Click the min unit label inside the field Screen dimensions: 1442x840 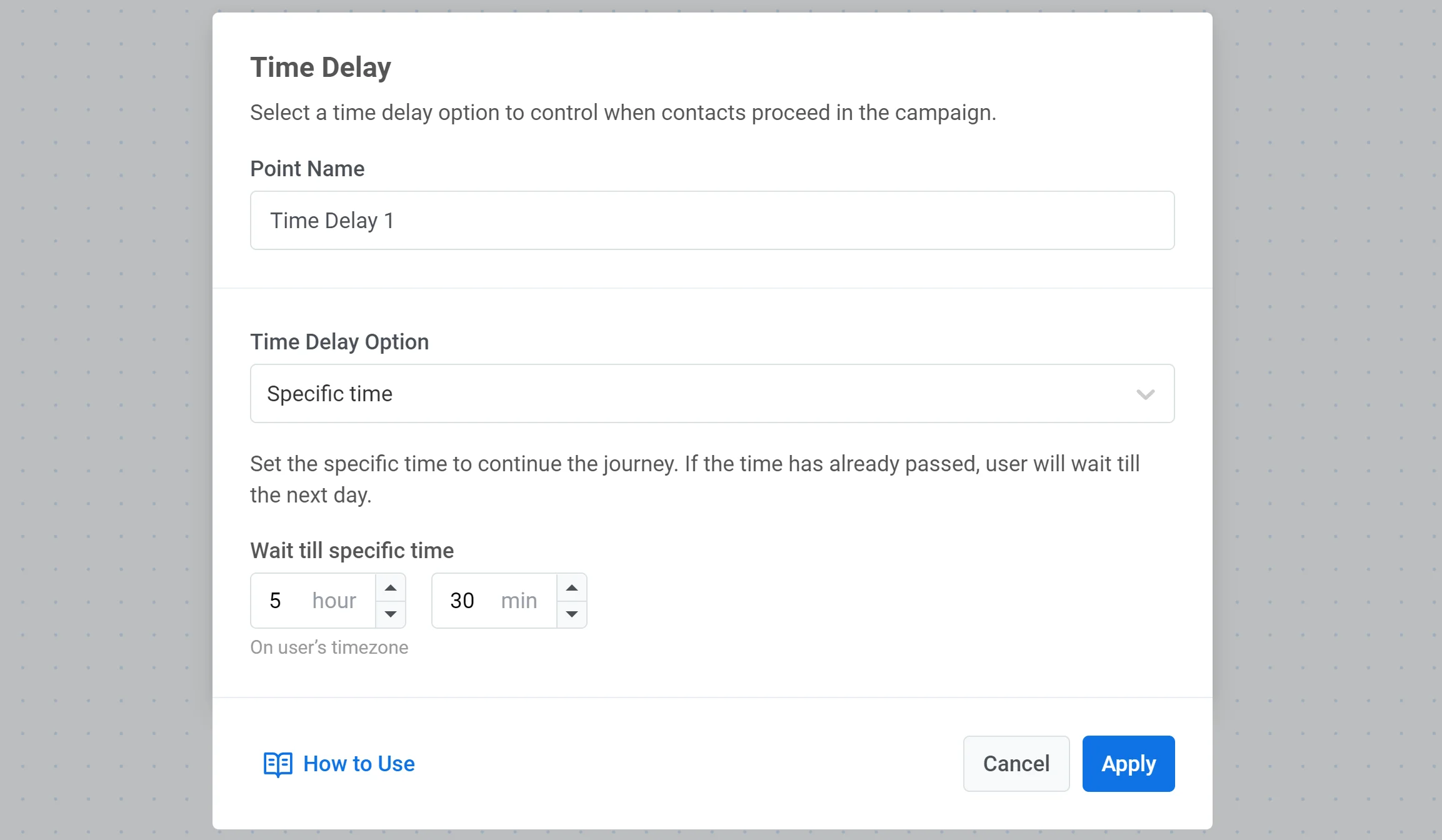[x=519, y=601]
